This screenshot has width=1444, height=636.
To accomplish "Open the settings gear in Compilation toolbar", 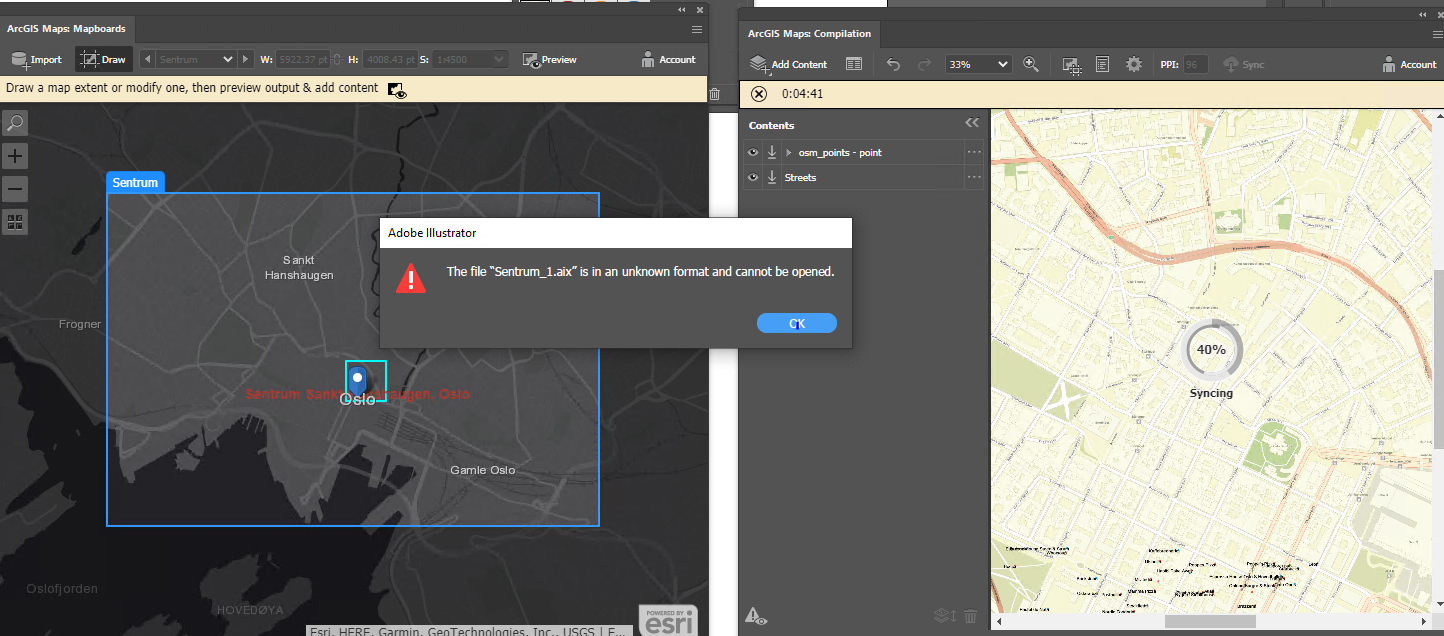I will (x=1134, y=64).
